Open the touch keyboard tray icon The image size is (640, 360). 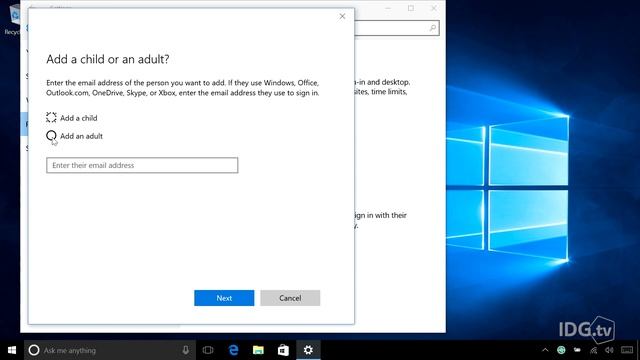click(627, 350)
